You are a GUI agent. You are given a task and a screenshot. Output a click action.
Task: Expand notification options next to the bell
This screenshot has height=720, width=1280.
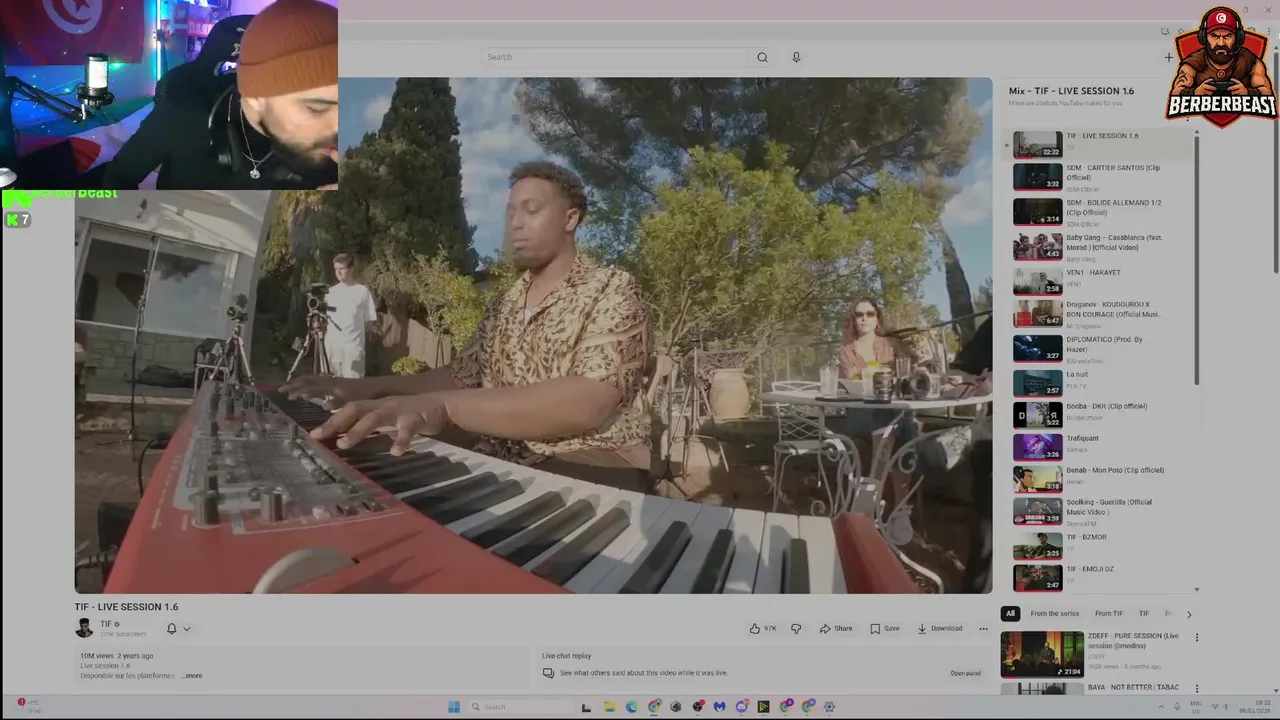pyautogui.click(x=186, y=629)
